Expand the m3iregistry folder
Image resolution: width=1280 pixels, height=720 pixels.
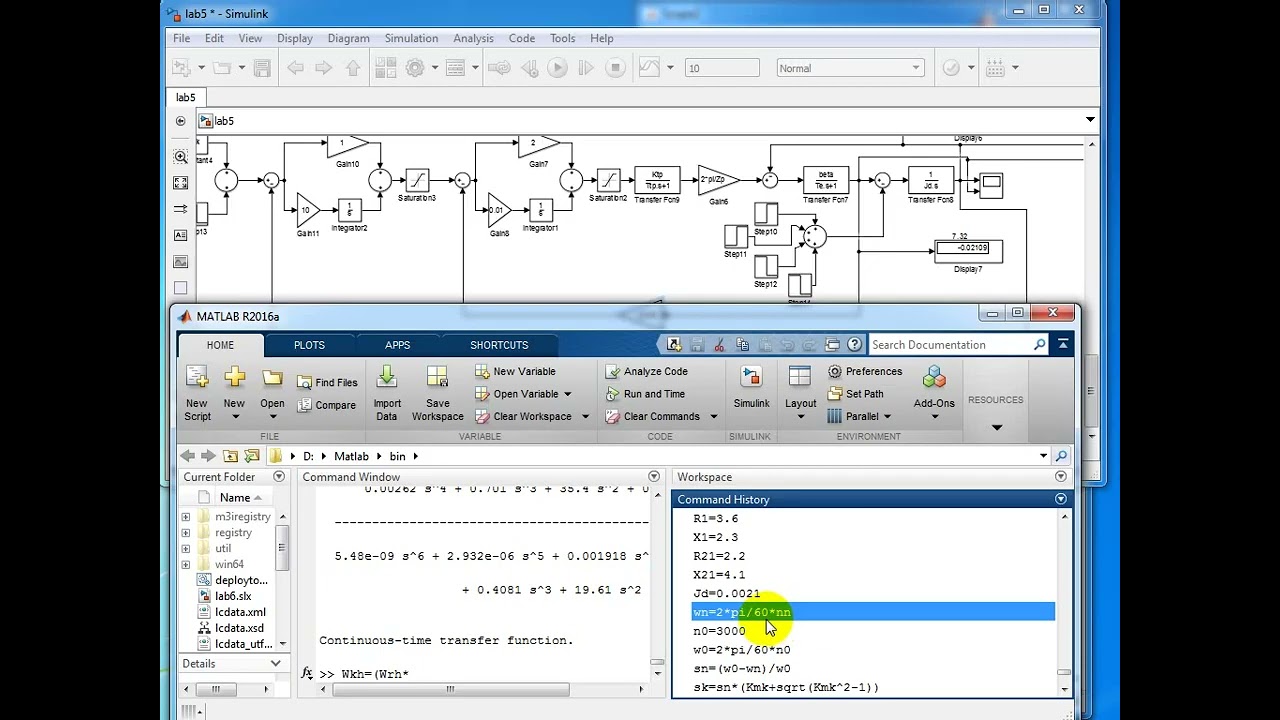(x=186, y=517)
